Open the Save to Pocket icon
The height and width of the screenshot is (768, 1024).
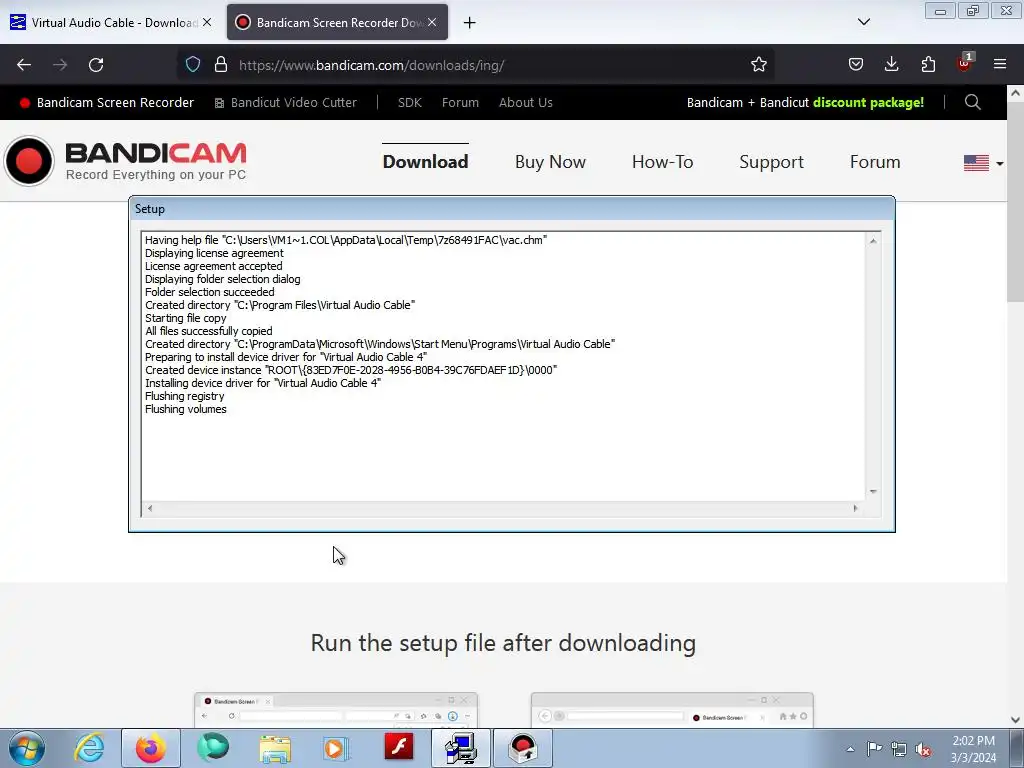click(x=856, y=65)
